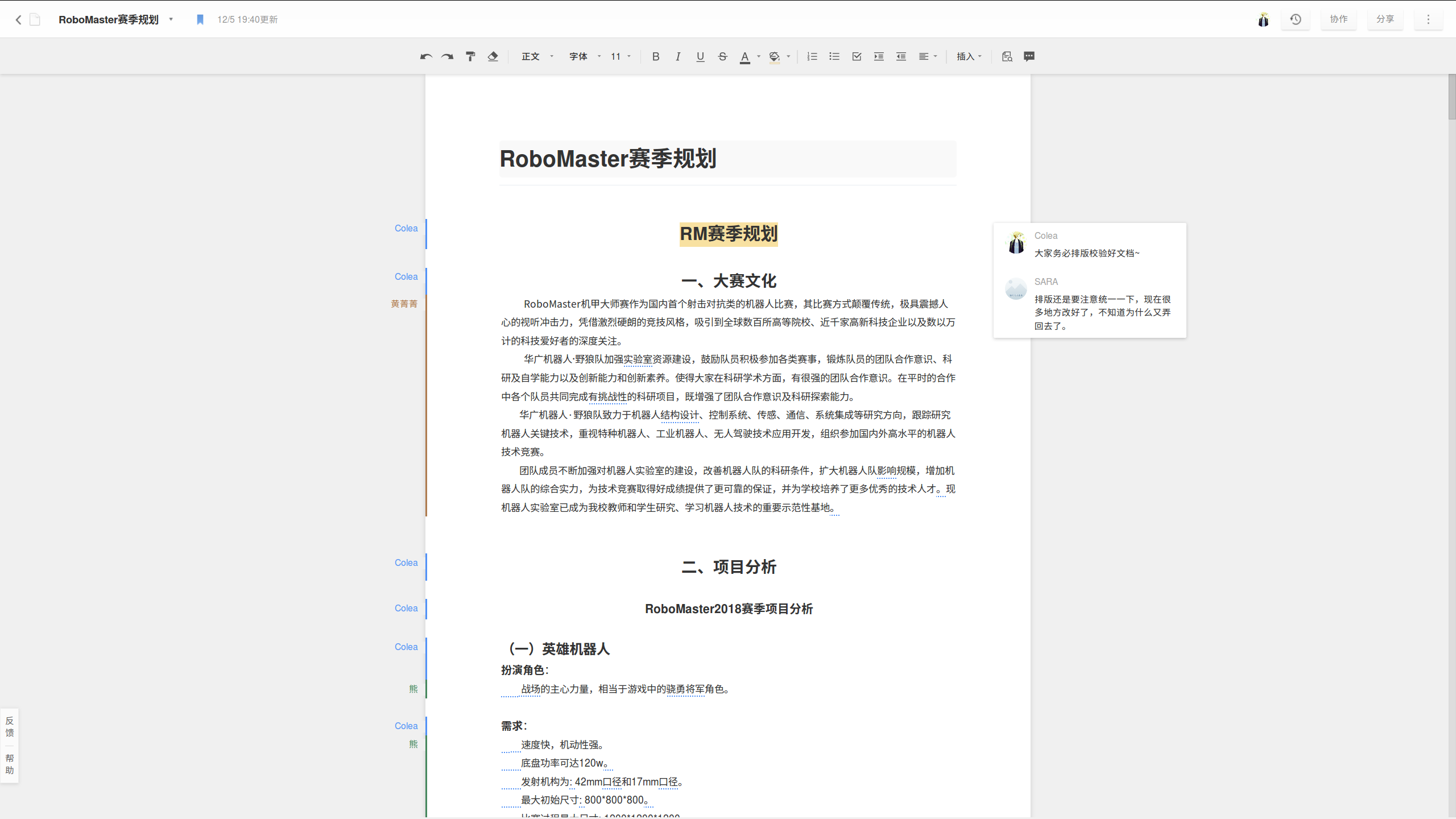Viewport: 1456px width, 819px height.
Task: Click the Colea author label beside RM赛季规划
Action: click(406, 229)
